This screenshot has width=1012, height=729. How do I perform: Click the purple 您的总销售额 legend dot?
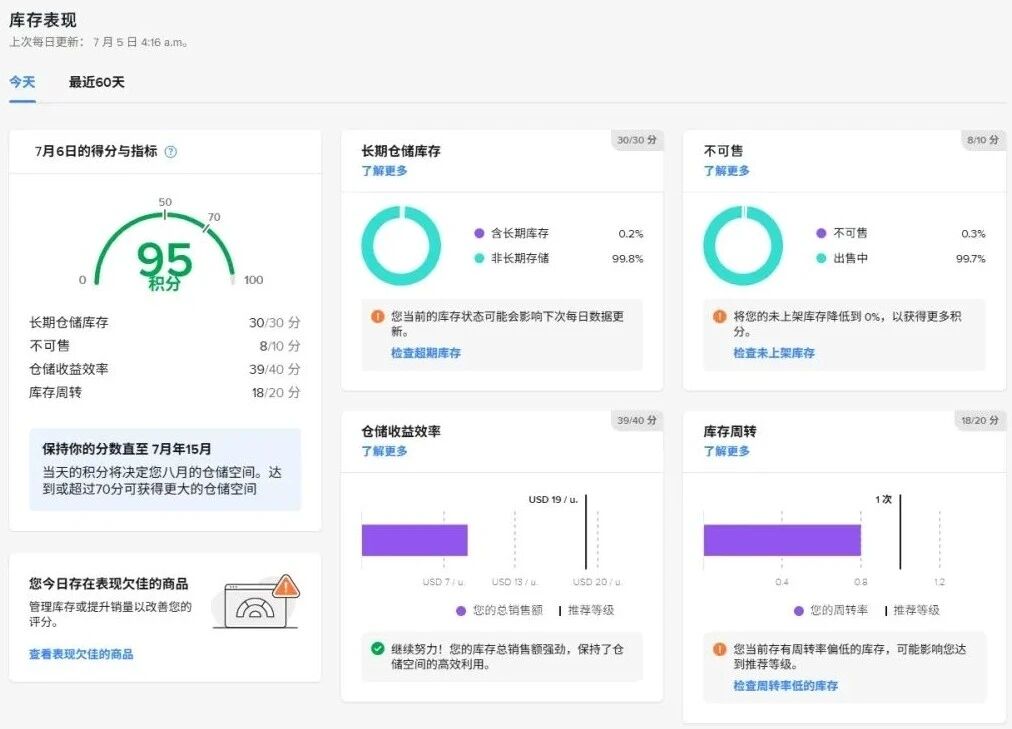coord(461,610)
